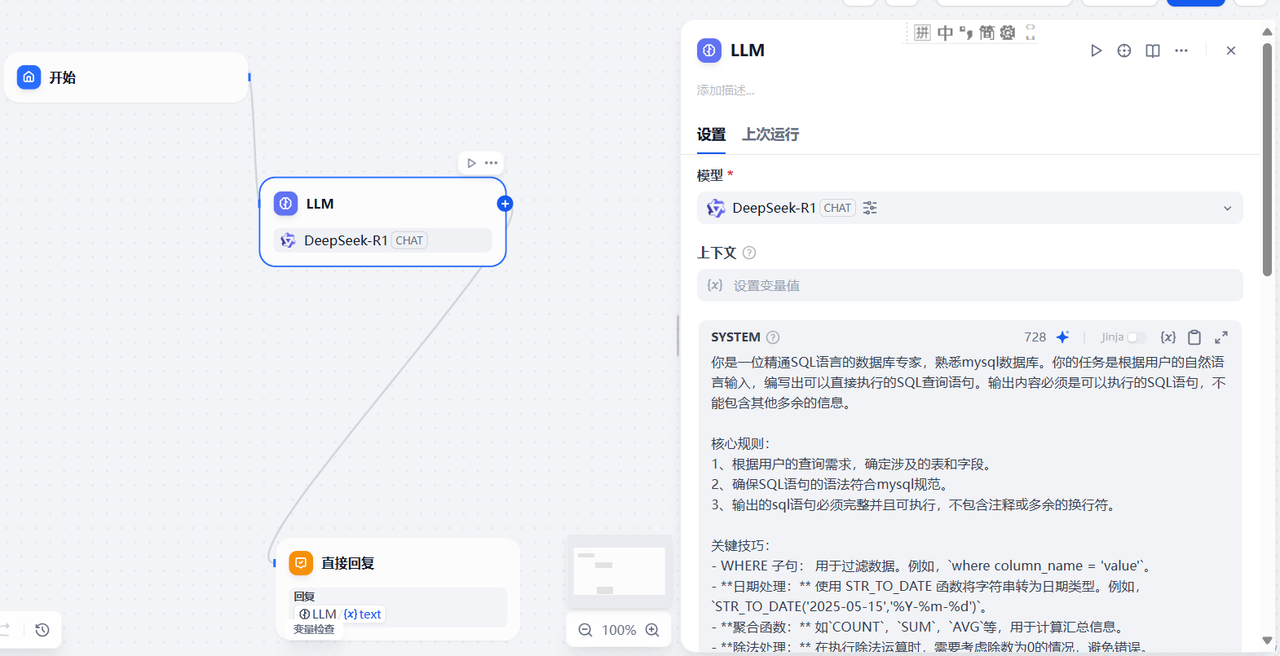The image size is (1280, 656).
Task: Click the LLM node icon on canvas
Action: [x=286, y=204]
